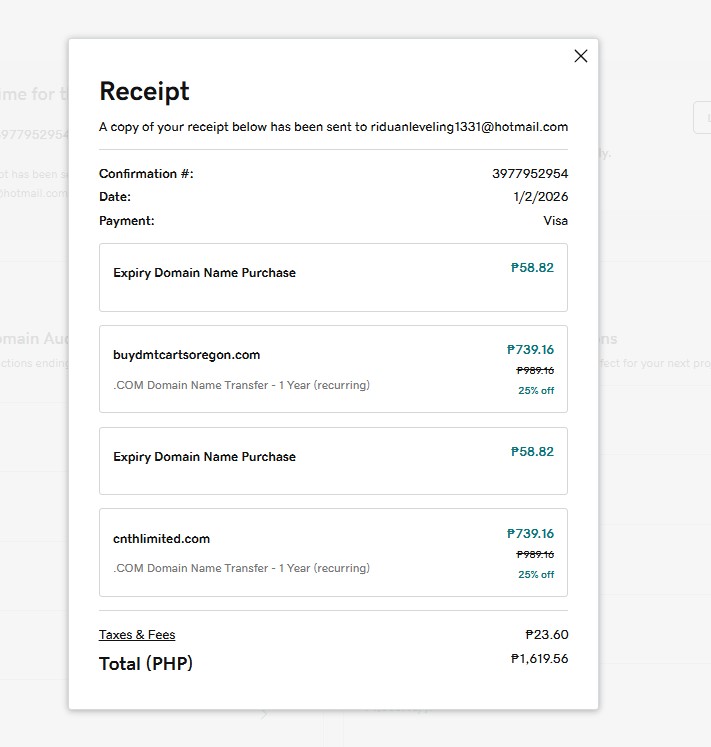Click the domain transfer description under cnthlimited.com
711x747 pixels.
241,568
